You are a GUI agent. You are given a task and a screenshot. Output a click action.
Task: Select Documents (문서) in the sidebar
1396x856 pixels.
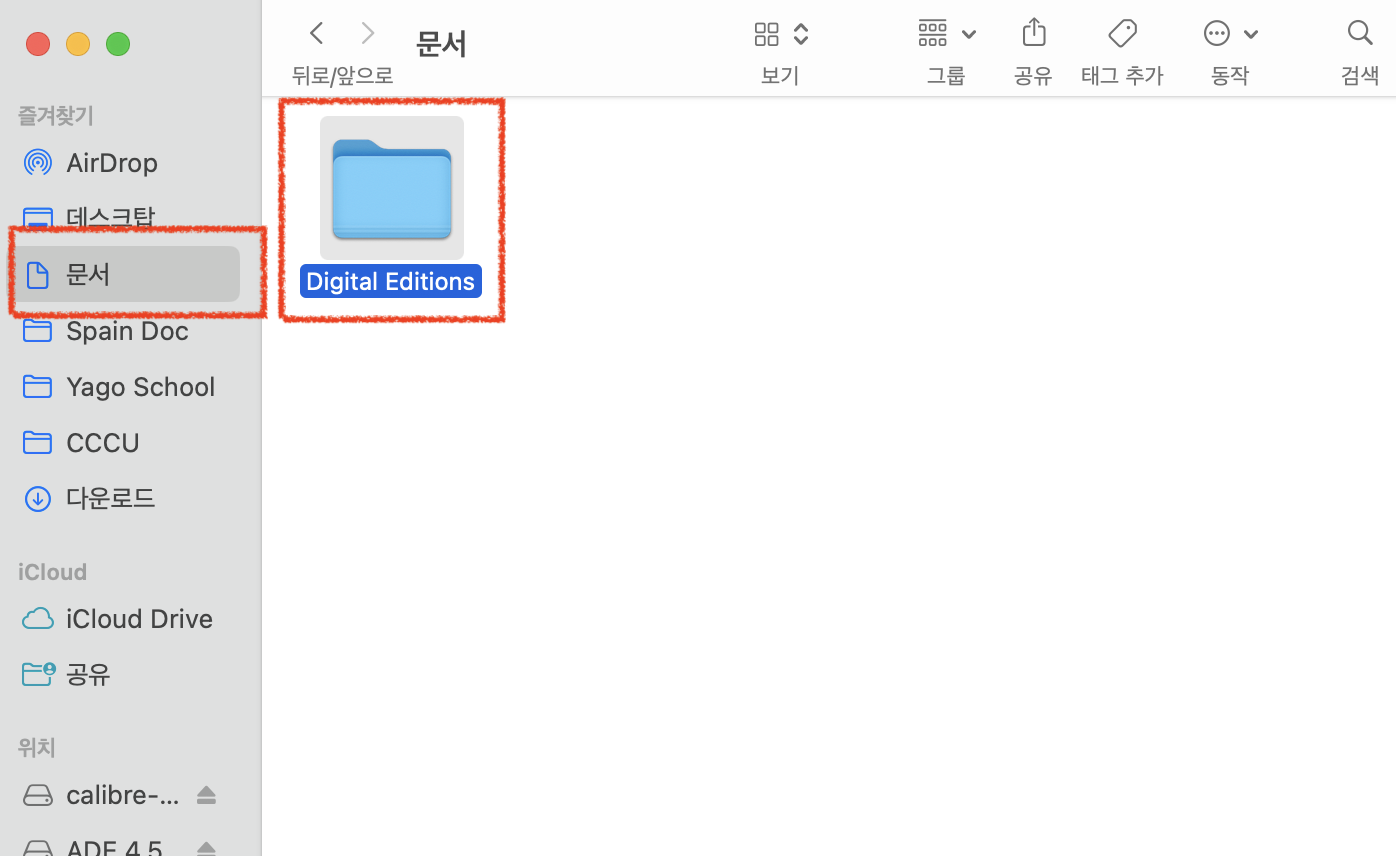click(128, 274)
